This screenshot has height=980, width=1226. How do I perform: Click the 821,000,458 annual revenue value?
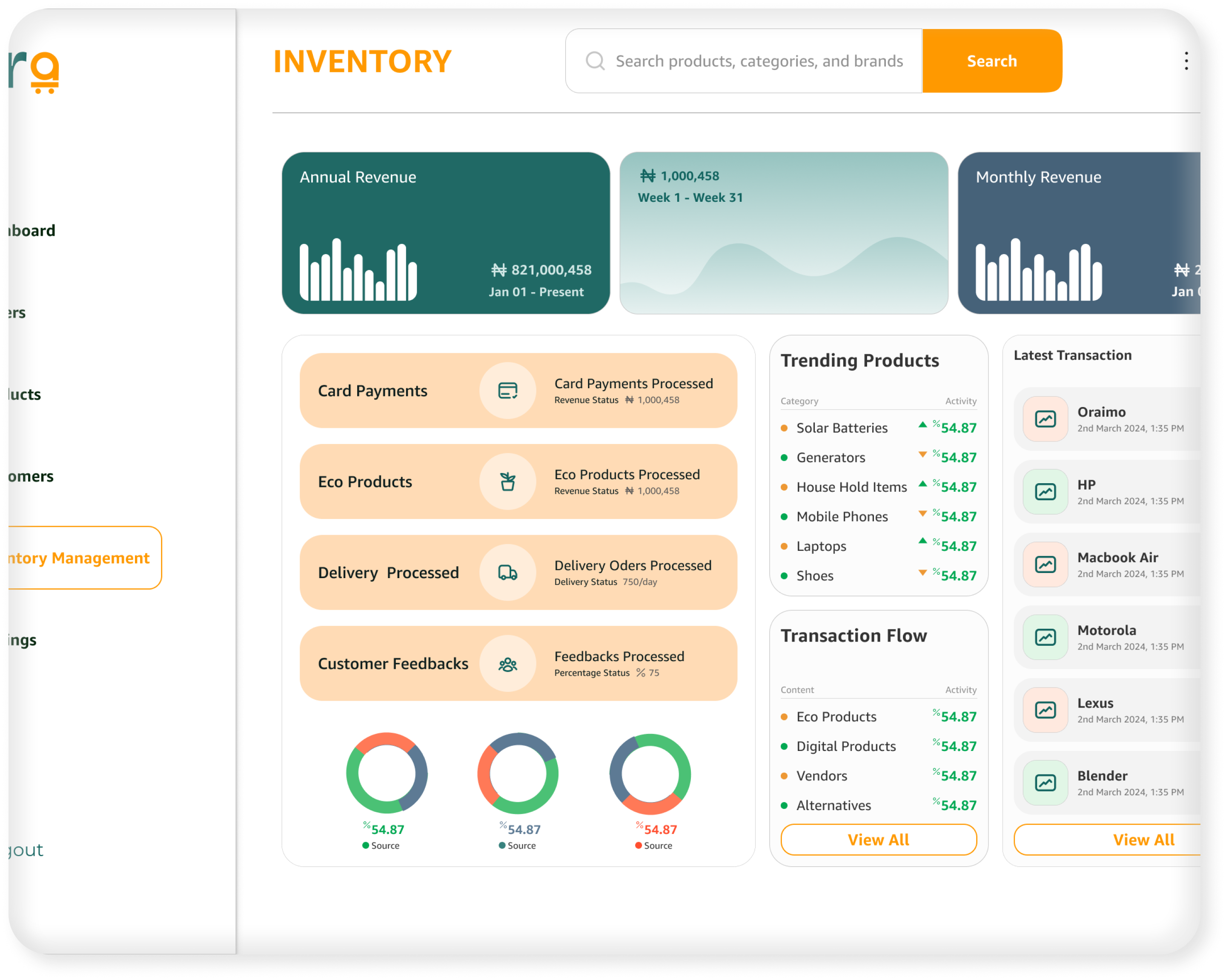pyautogui.click(x=541, y=269)
